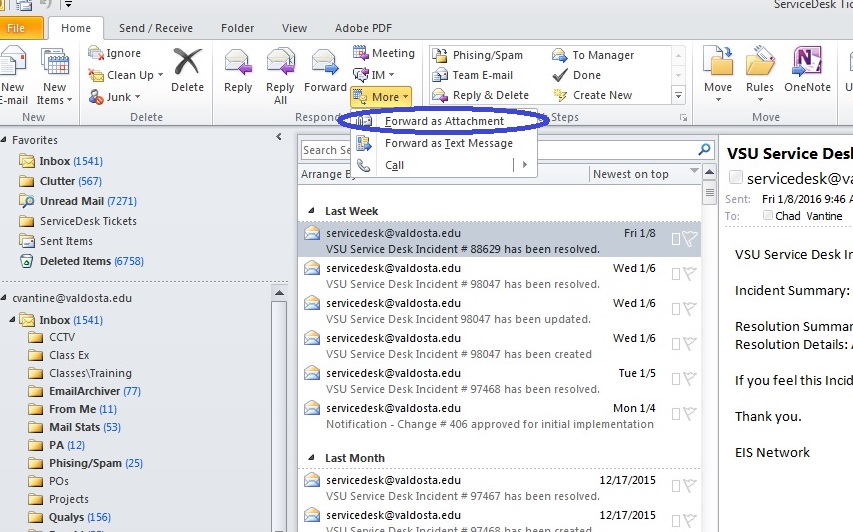Click the Delete X icon
This screenshot has height=532, width=853.
187,61
